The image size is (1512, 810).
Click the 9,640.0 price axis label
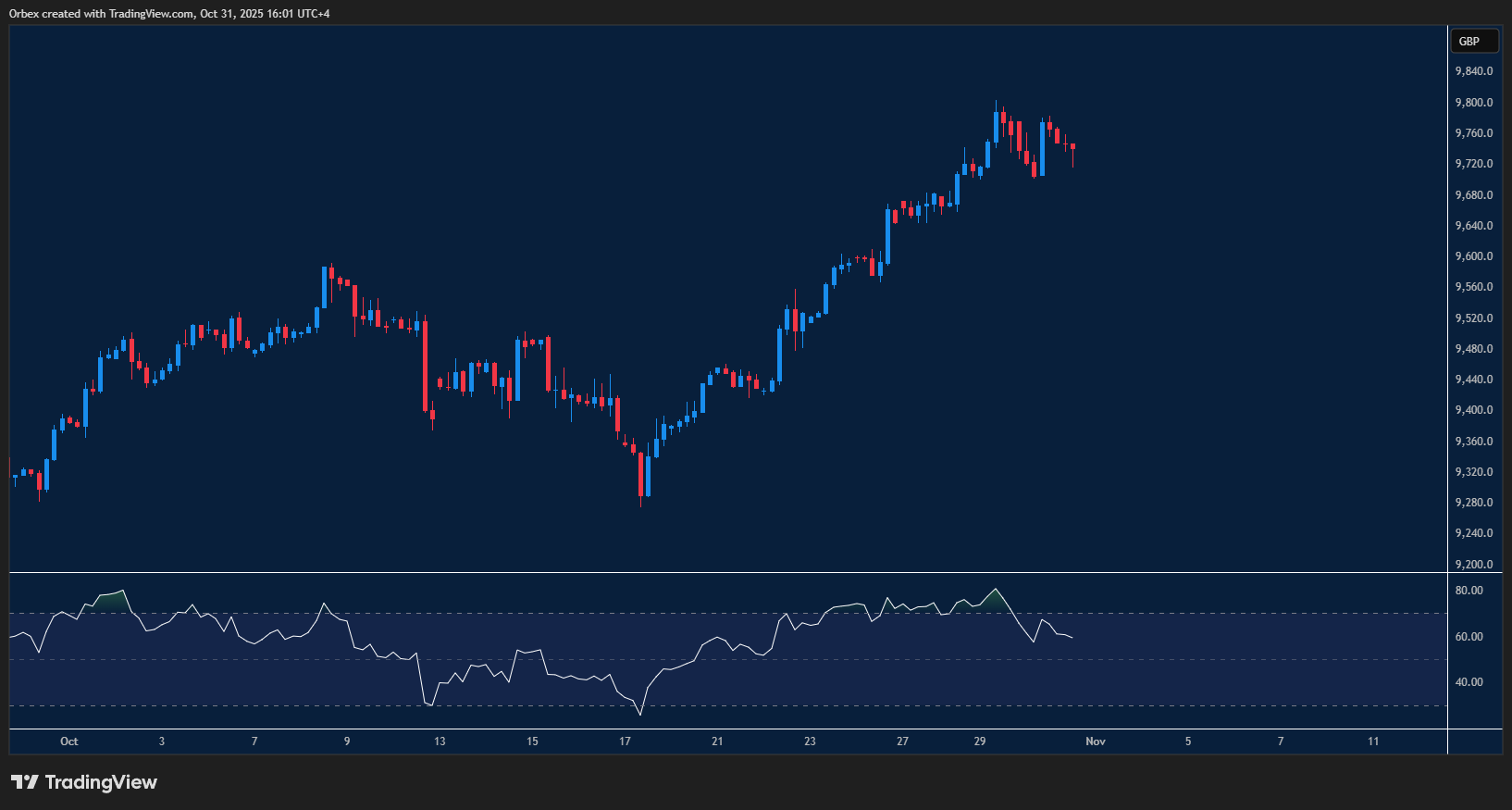point(1474,226)
